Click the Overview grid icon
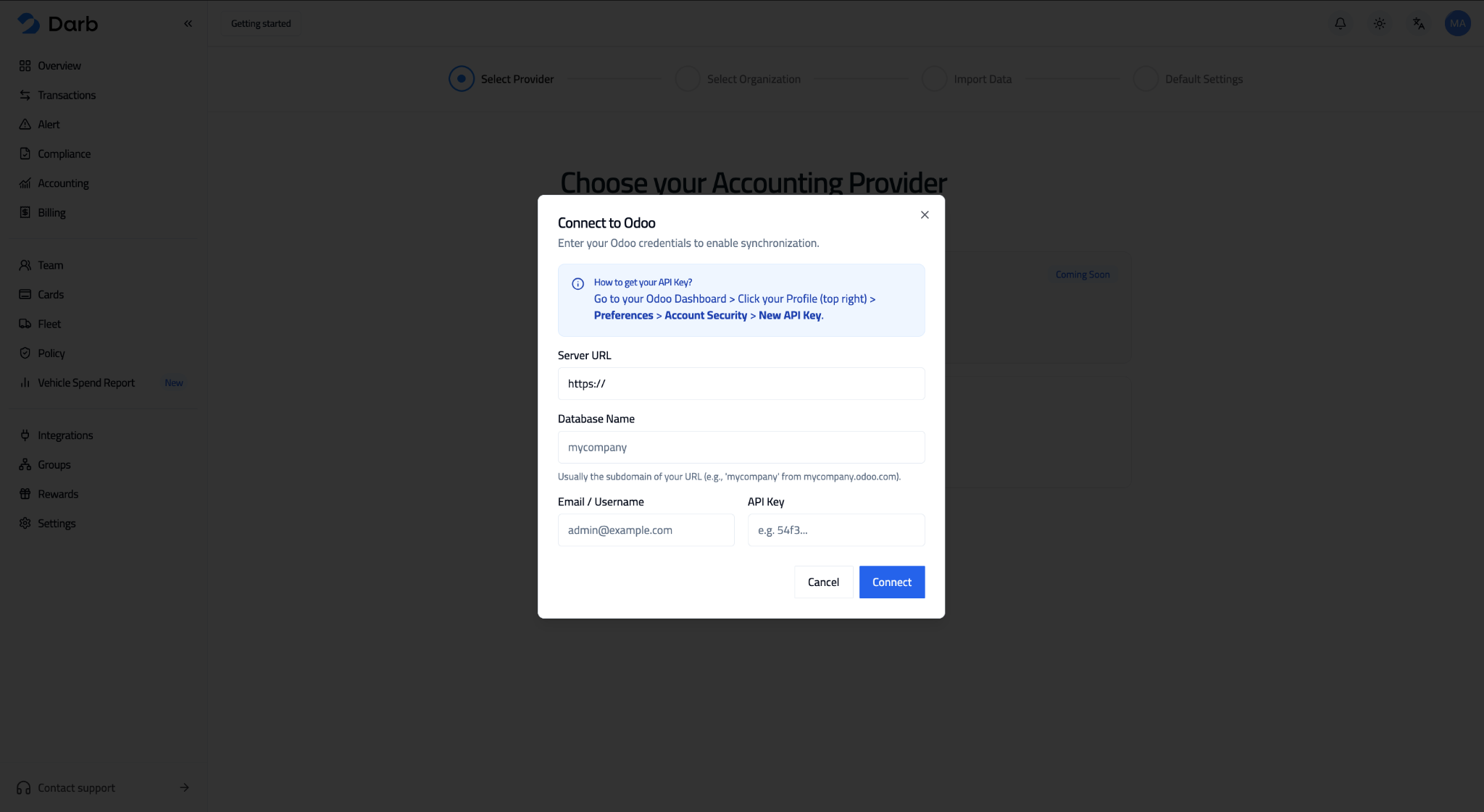 click(25, 66)
